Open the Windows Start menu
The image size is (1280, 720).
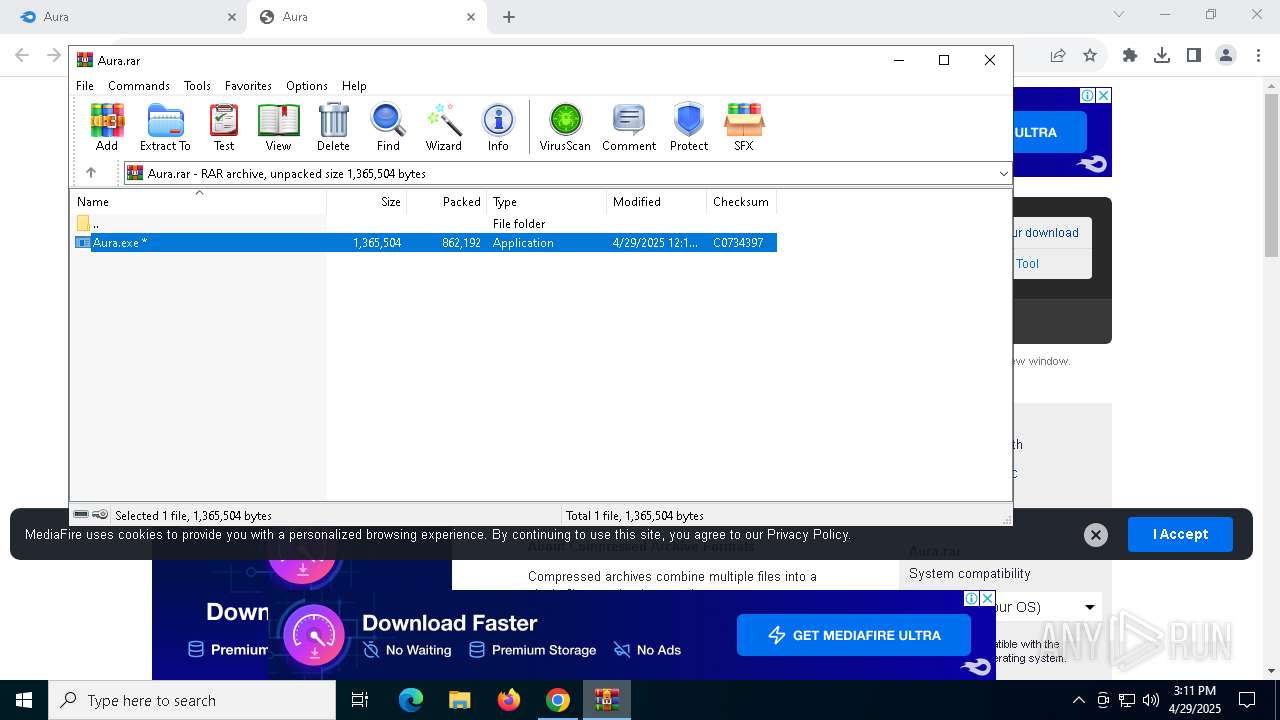pyautogui.click(x=24, y=700)
